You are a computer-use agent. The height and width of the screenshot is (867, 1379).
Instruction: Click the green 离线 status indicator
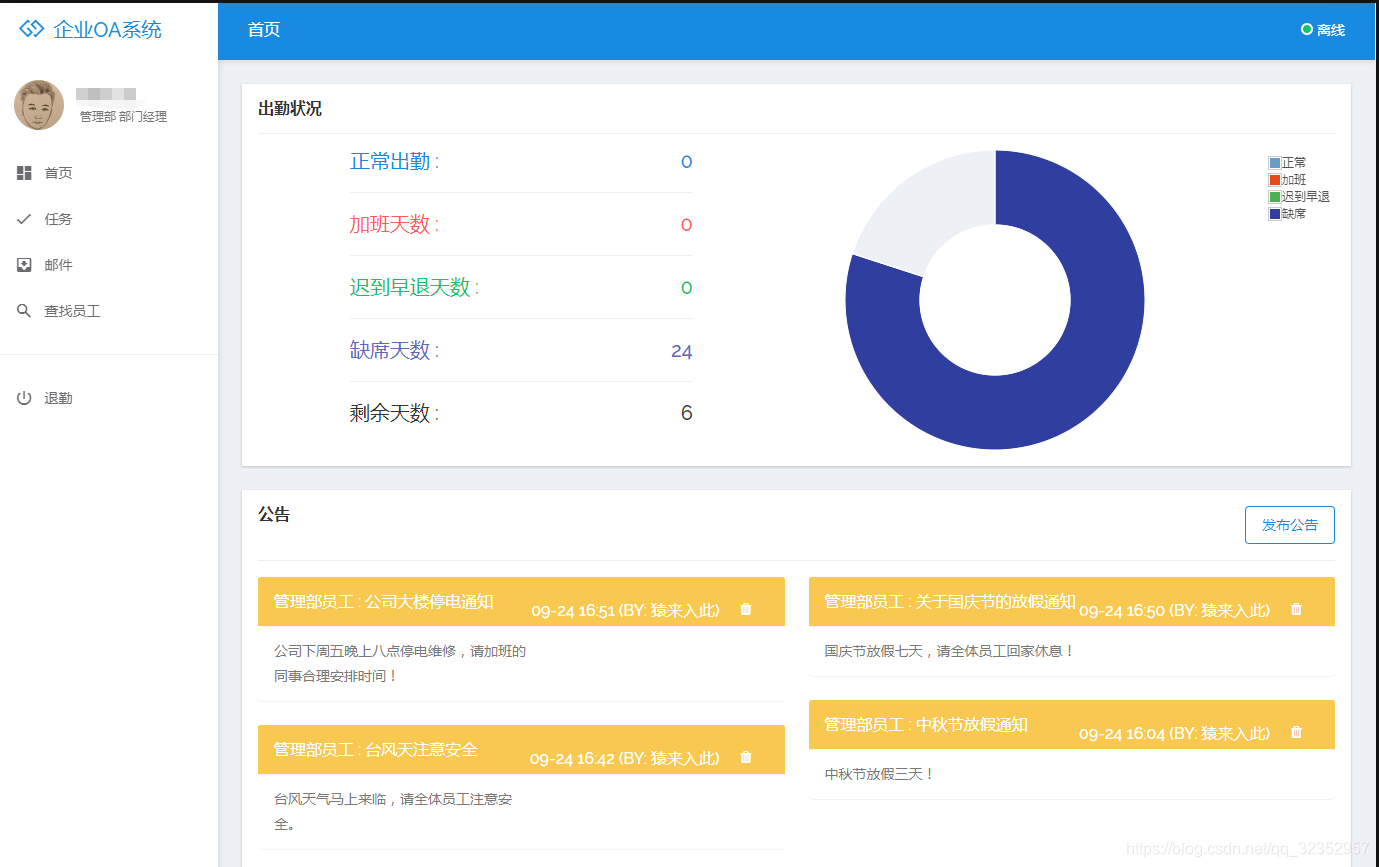[x=1306, y=29]
